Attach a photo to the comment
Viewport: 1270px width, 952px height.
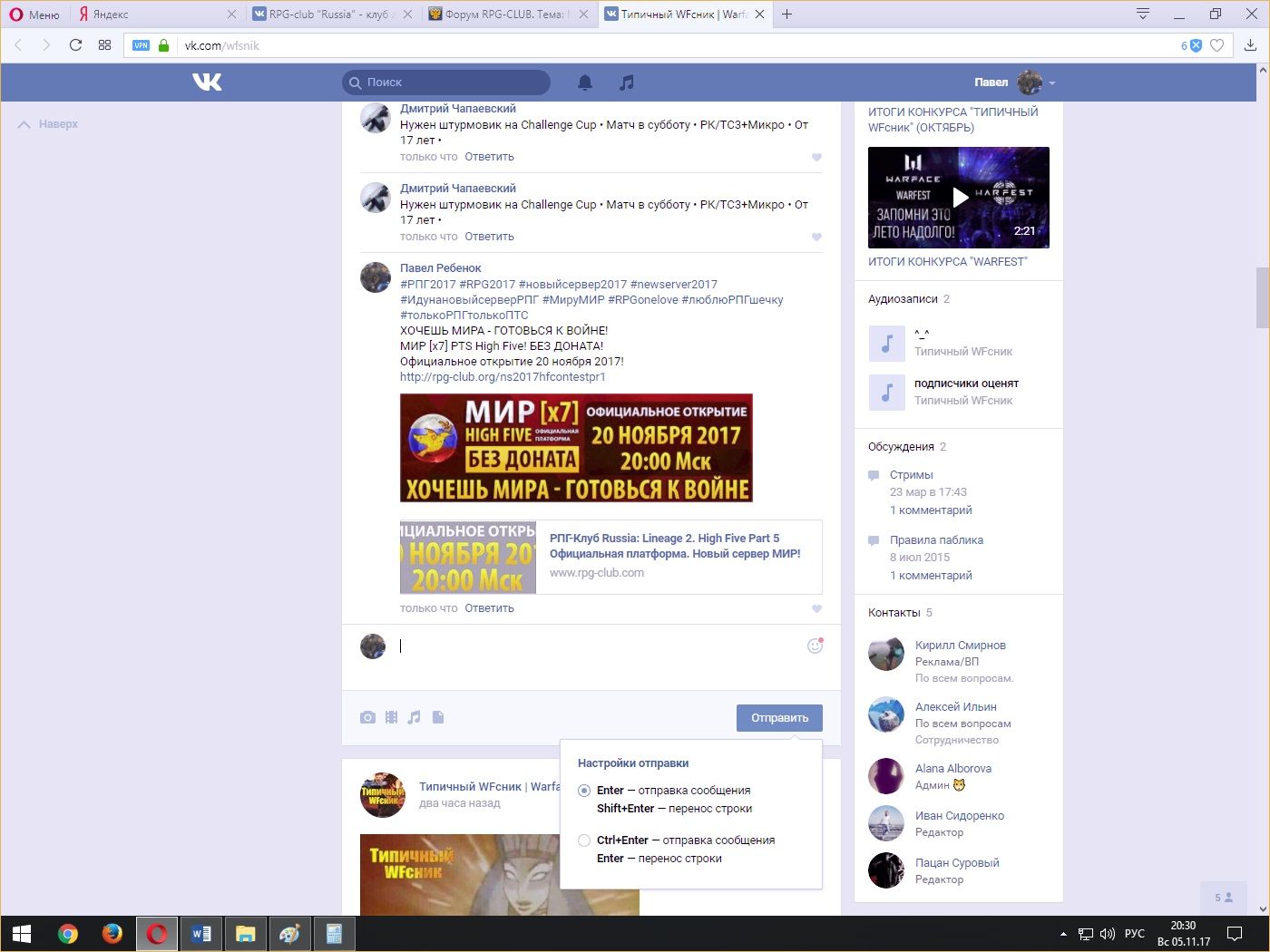[367, 717]
